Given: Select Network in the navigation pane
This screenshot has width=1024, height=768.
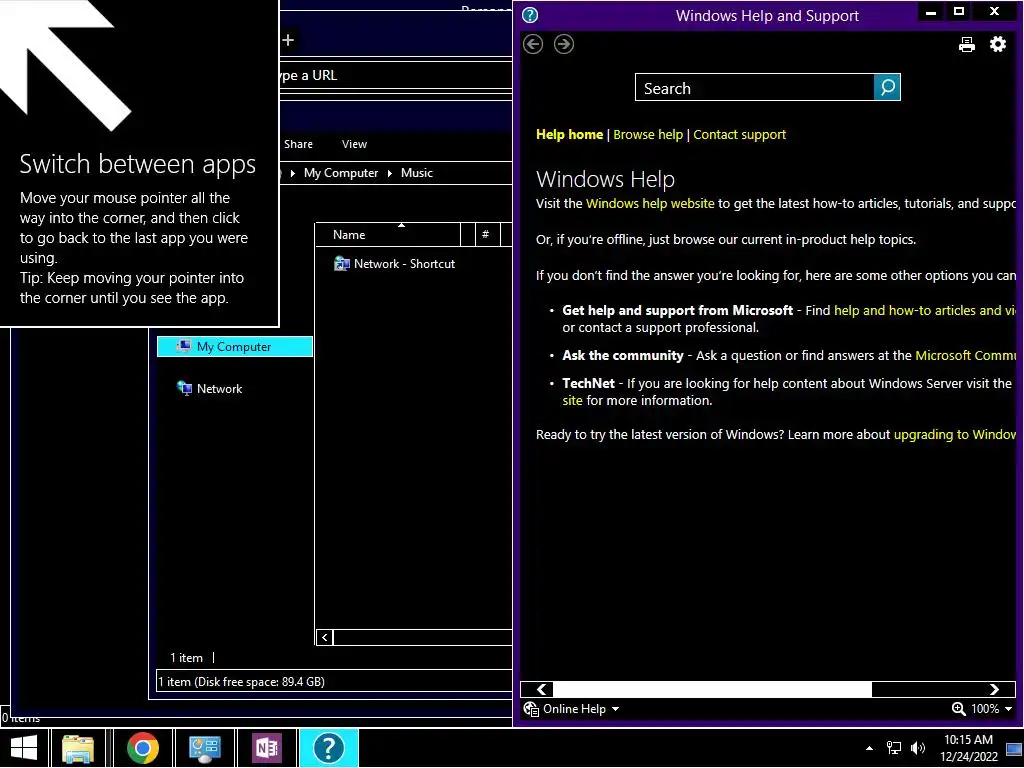Looking at the screenshot, I should [209, 389].
